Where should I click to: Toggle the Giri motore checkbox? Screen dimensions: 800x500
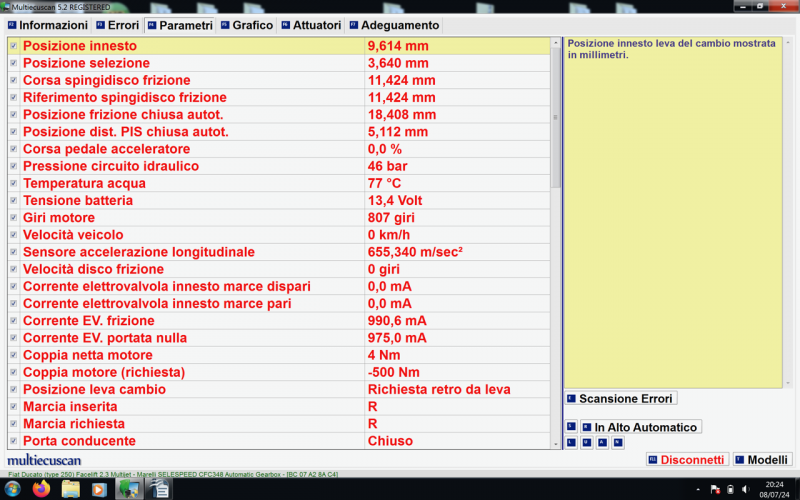[x=13, y=218]
